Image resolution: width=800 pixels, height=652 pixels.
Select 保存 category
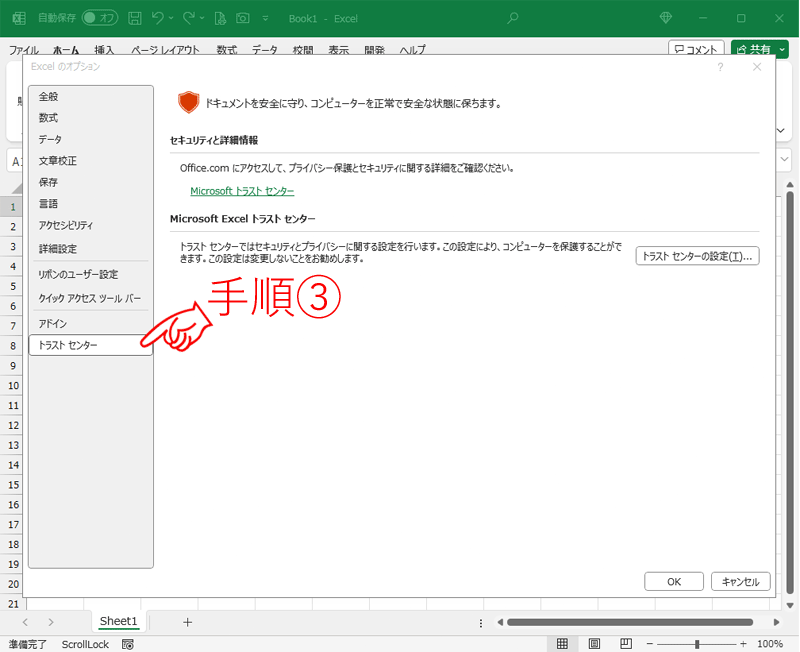(91, 182)
